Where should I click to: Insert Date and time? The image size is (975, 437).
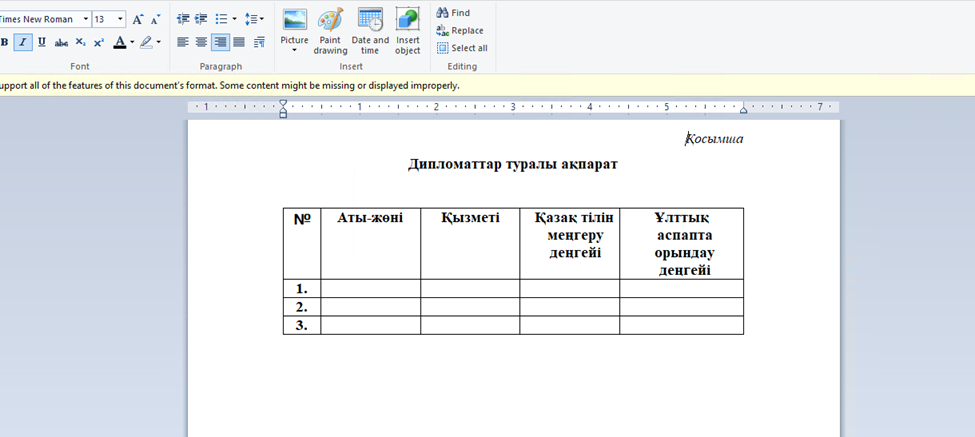[x=370, y=32]
